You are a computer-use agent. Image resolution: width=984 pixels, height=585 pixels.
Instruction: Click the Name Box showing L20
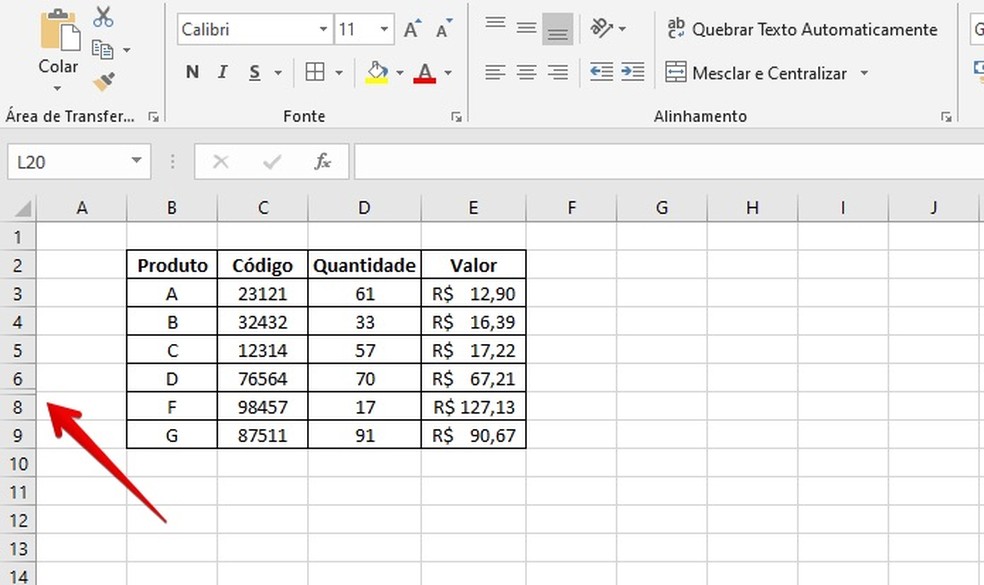pyautogui.click(x=70, y=161)
